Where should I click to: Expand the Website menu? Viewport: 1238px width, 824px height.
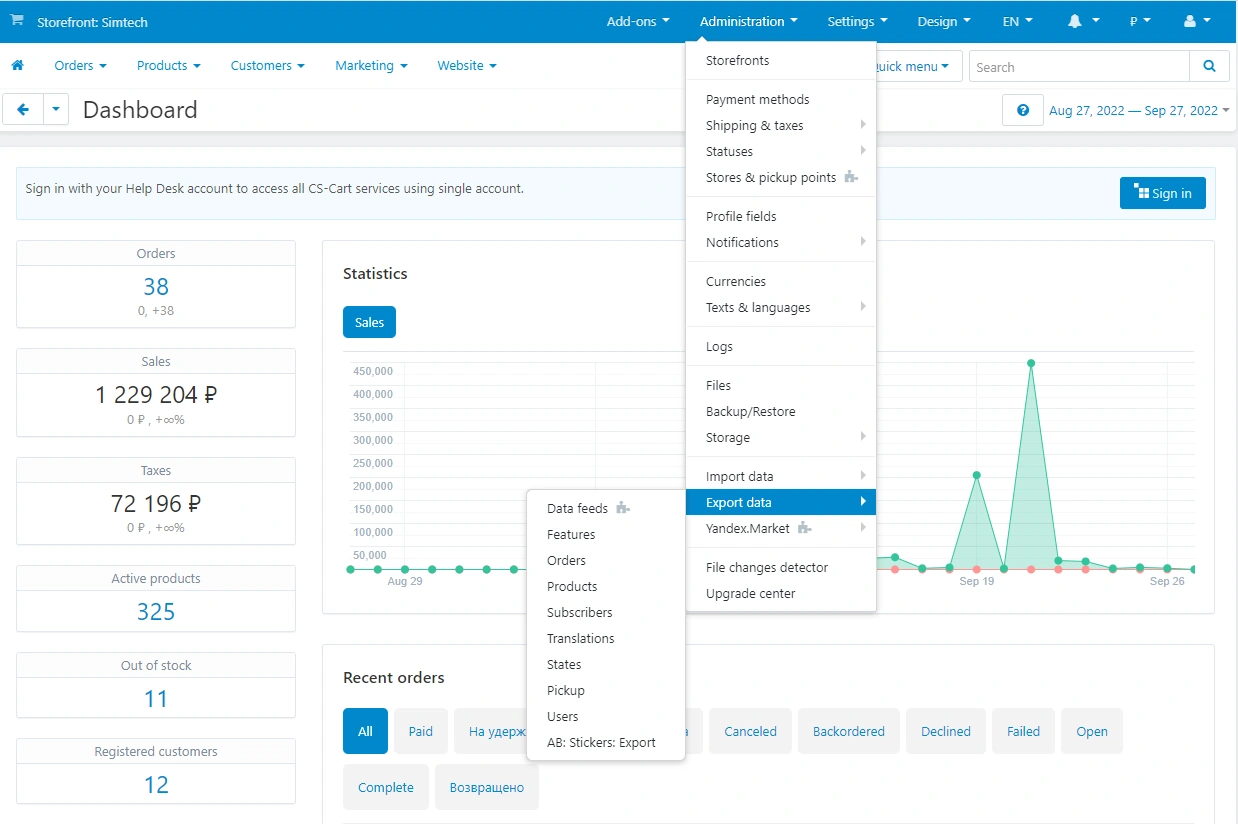pos(467,66)
